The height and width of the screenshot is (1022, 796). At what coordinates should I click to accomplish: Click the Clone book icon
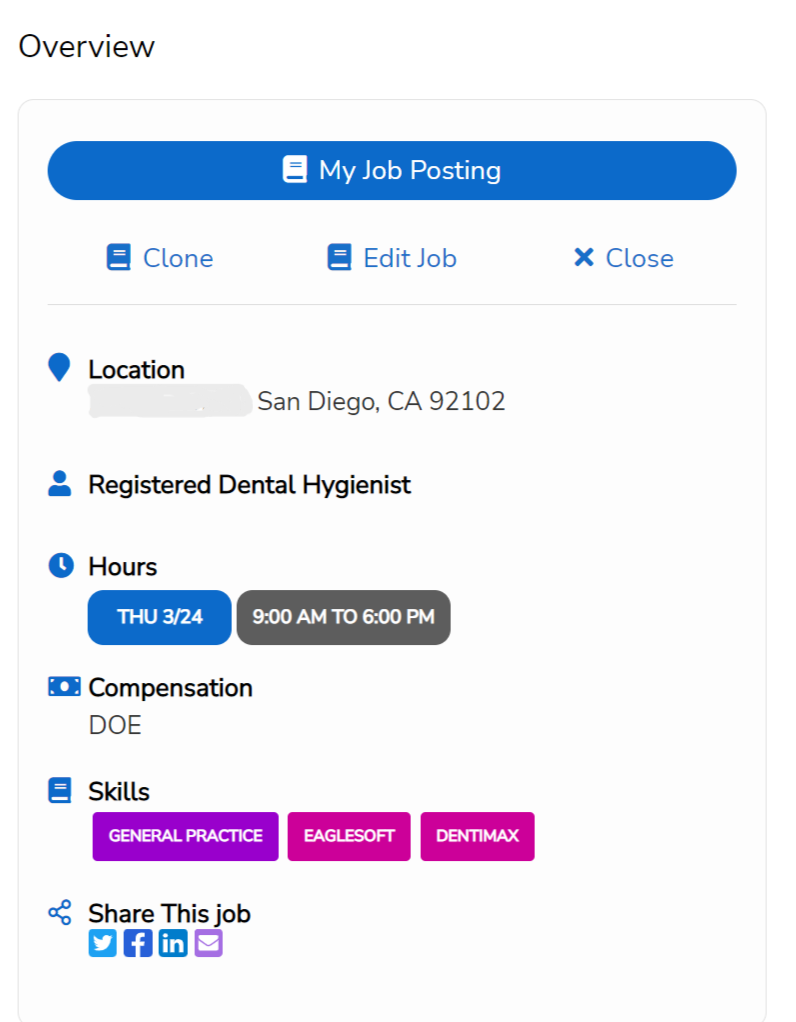pos(119,257)
